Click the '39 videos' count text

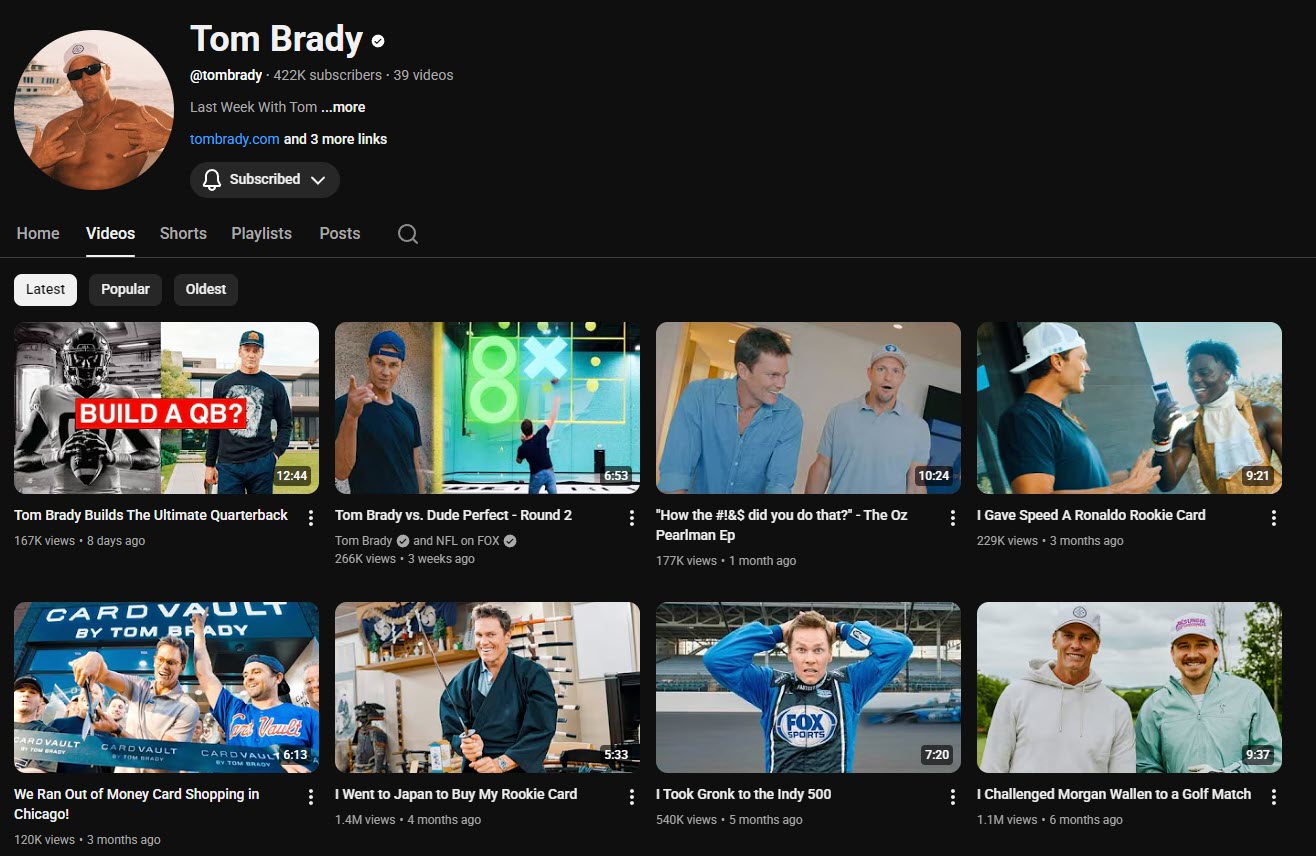click(423, 75)
